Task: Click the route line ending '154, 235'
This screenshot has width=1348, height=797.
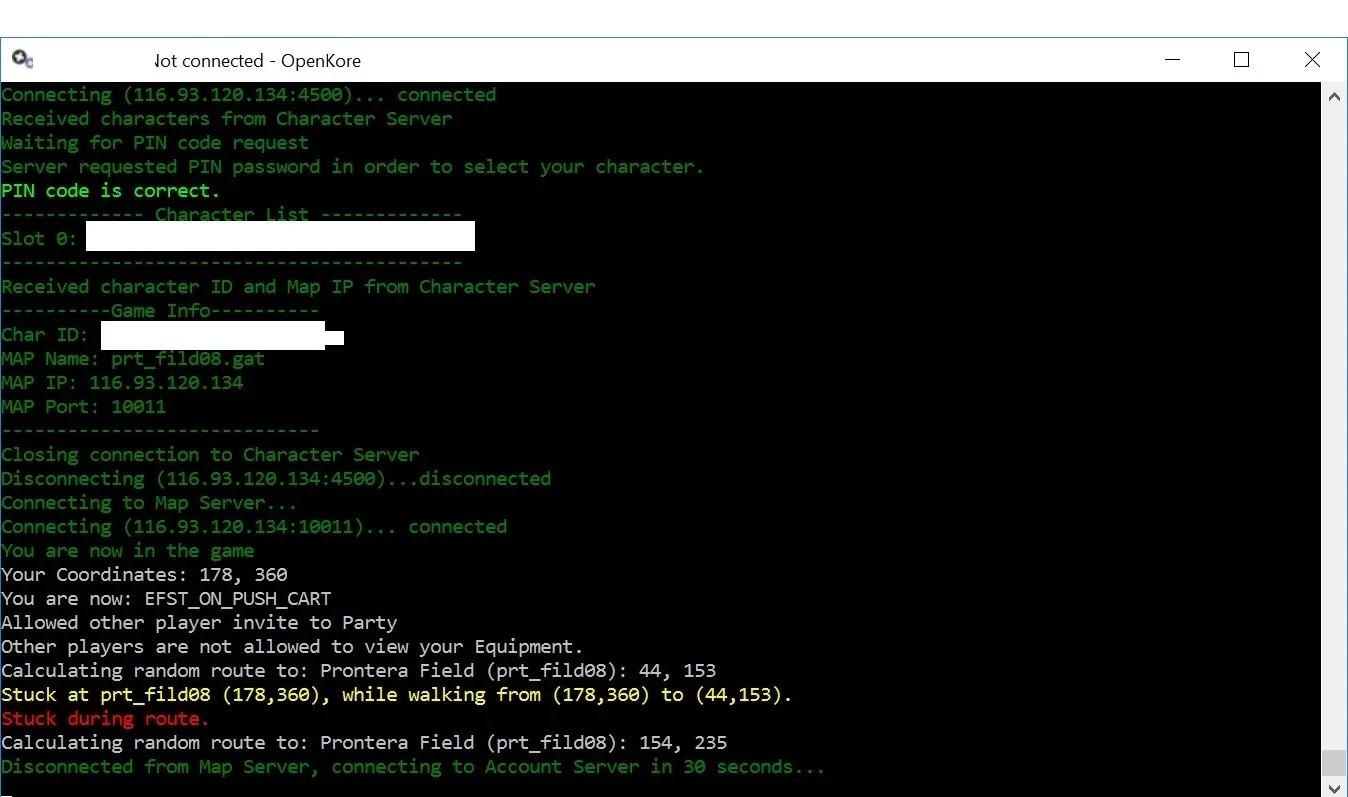Action: coord(364,743)
